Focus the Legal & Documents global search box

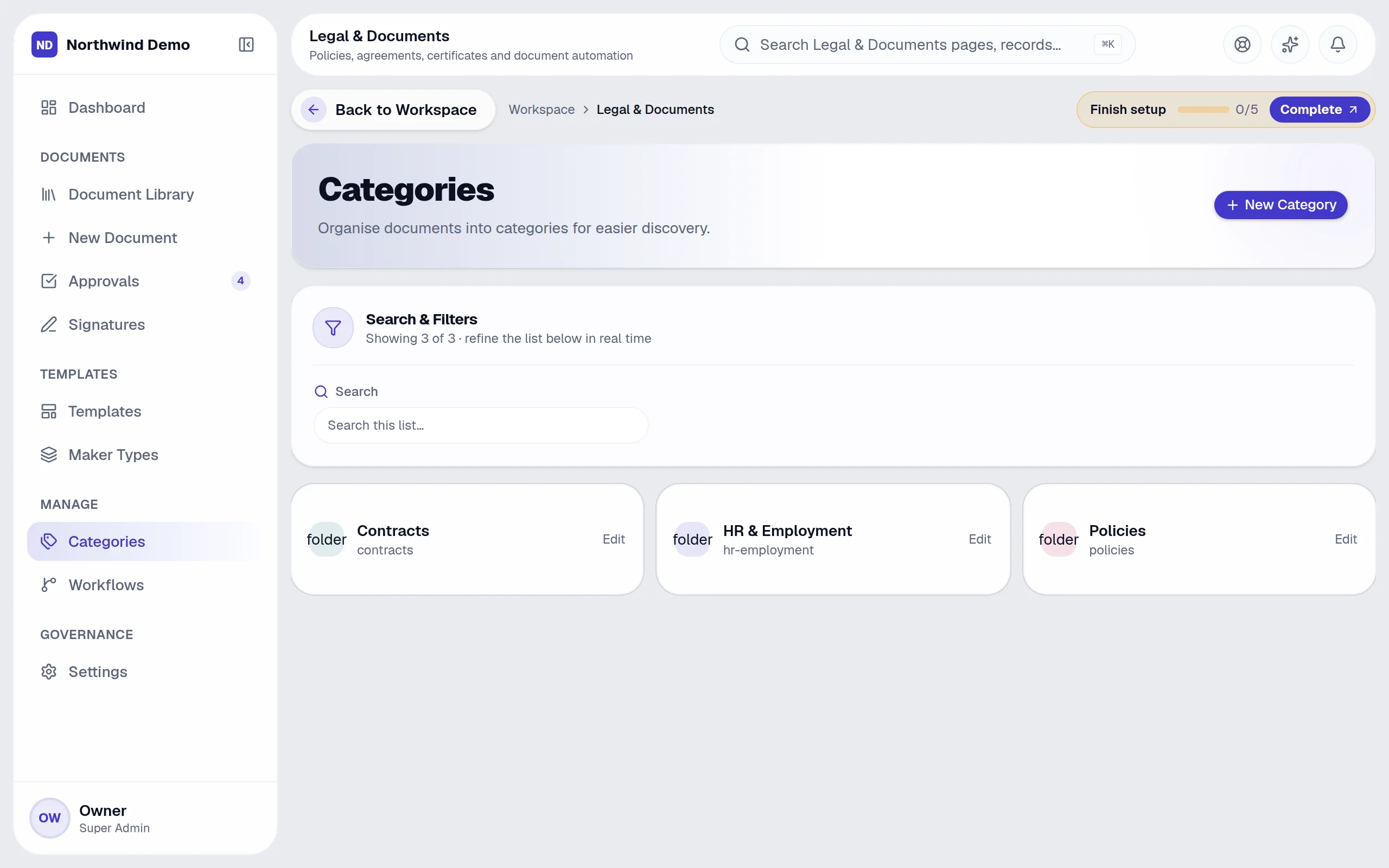[x=927, y=45]
